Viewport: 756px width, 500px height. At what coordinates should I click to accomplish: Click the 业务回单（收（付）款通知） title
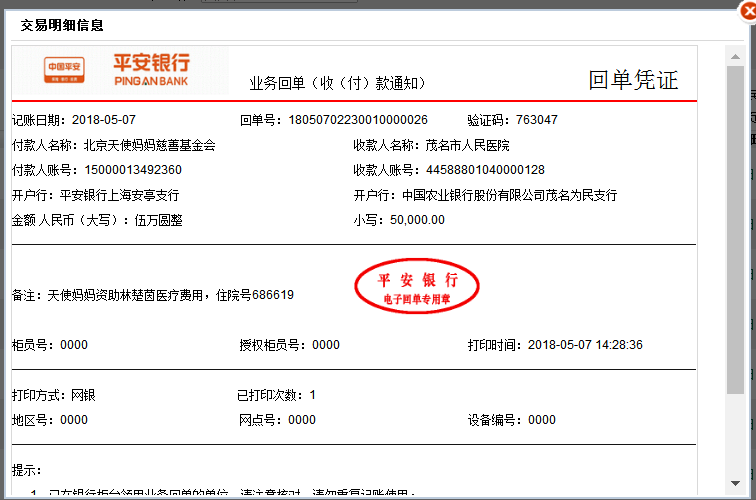[x=338, y=83]
